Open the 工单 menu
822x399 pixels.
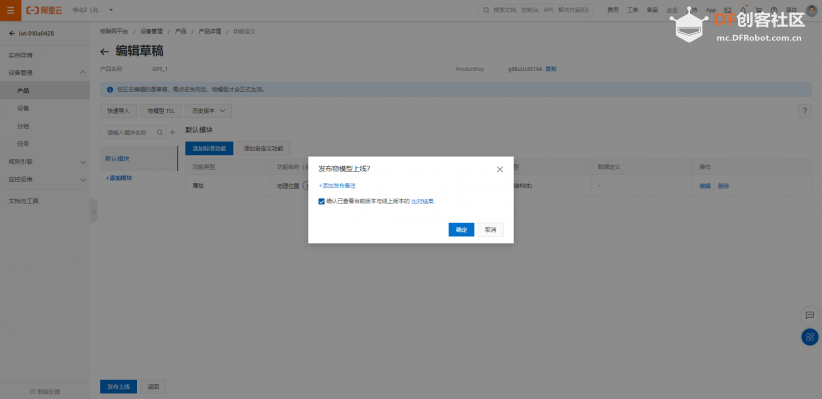633,10
